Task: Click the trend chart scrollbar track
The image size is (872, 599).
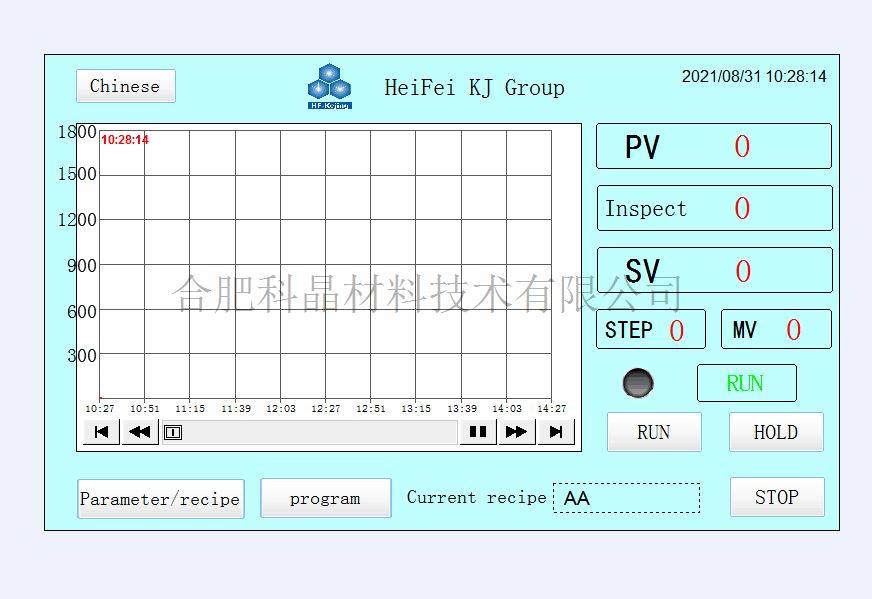Action: (x=320, y=432)
